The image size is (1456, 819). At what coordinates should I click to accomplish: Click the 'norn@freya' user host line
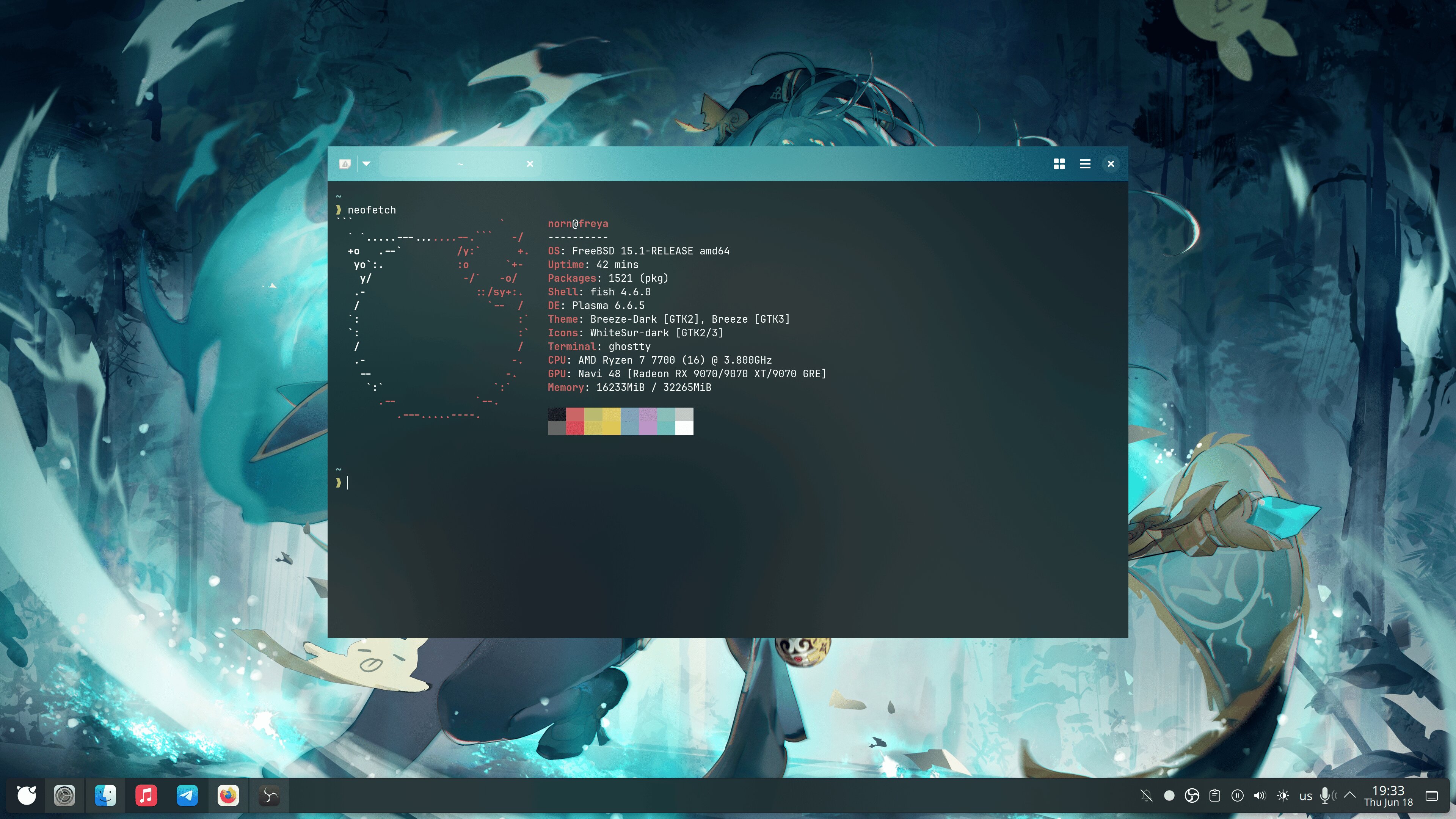pos(577,224)
